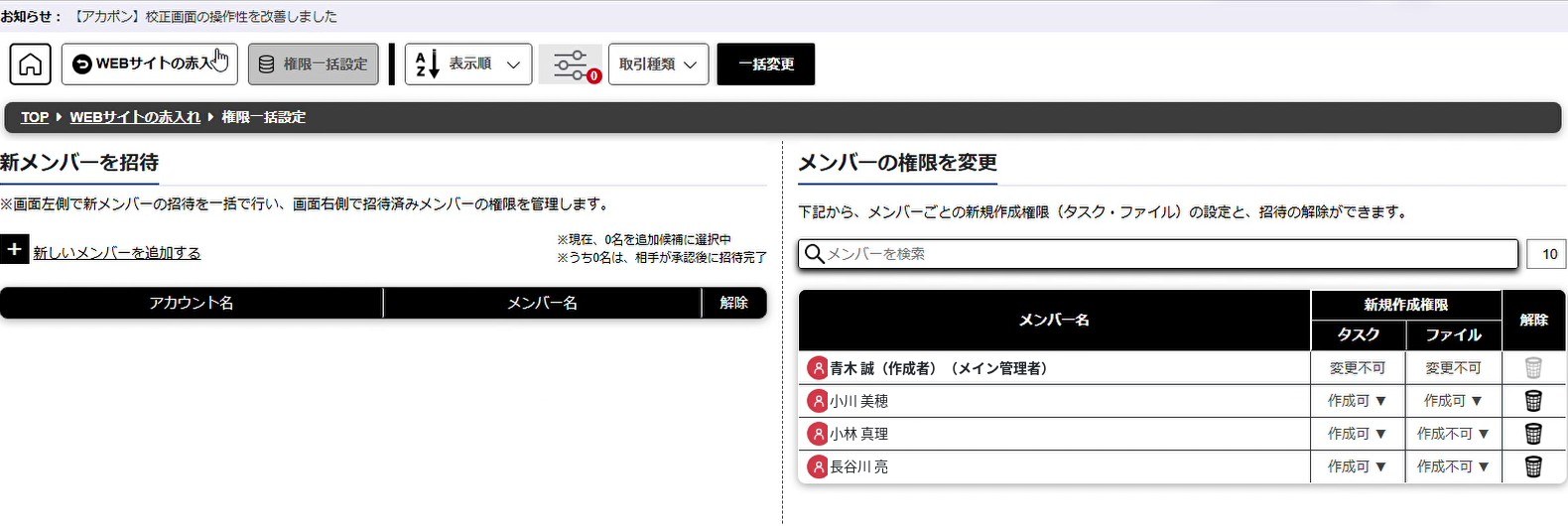Click the 新規作成権限 column header
Screen dimensions: 1568x526
coord(1406,305)
